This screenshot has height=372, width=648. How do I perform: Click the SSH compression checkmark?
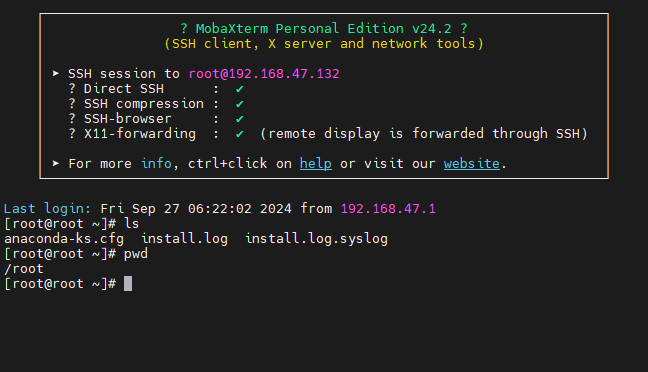(x=240, y=104)
